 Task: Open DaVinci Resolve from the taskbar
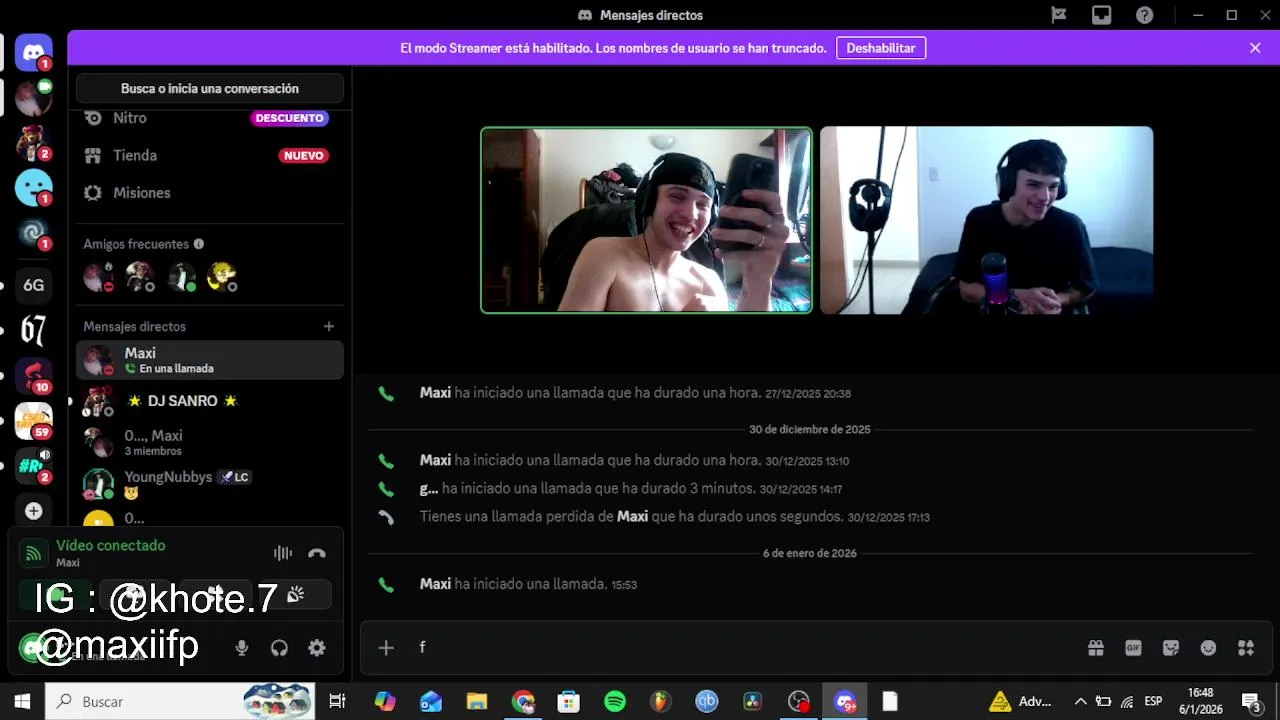[x=753, y=701]
